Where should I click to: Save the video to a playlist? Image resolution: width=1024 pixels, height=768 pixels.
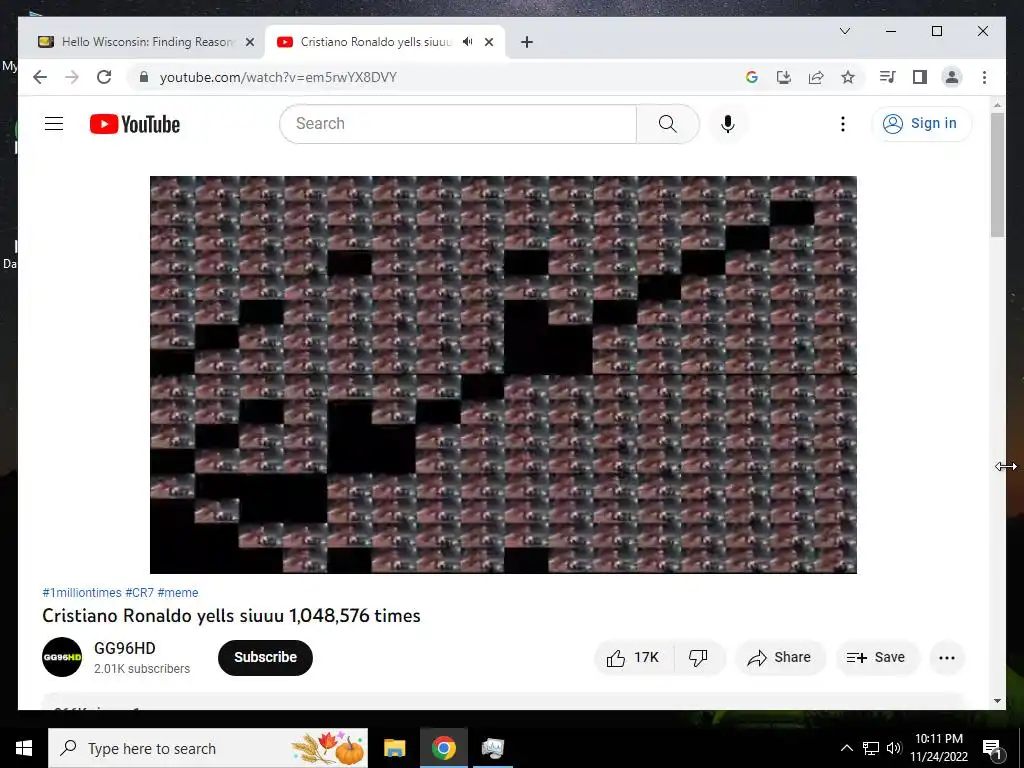(x=876, y=658)
